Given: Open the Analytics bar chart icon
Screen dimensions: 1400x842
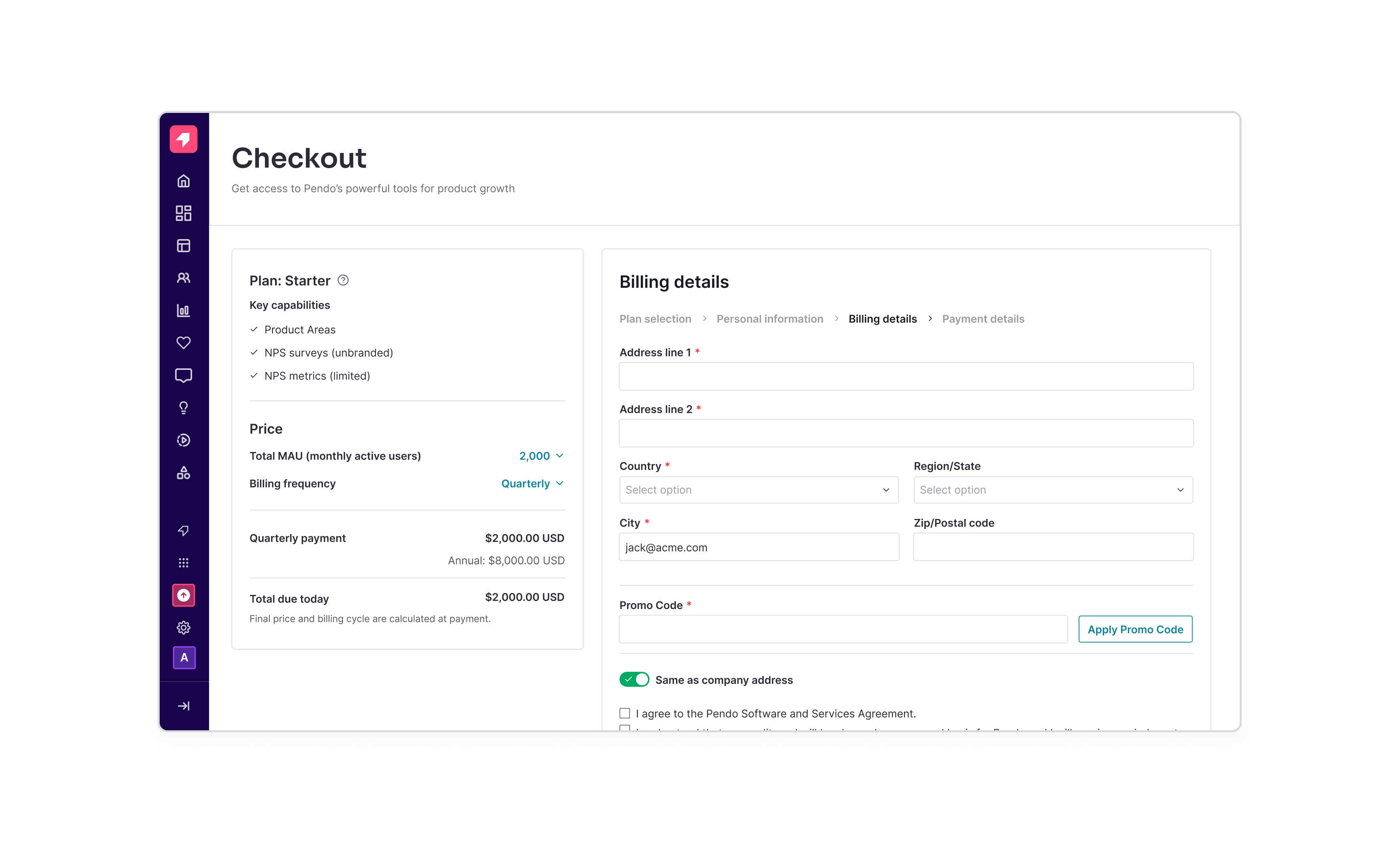Looking at the screenshot, I should tap(183, 310).
